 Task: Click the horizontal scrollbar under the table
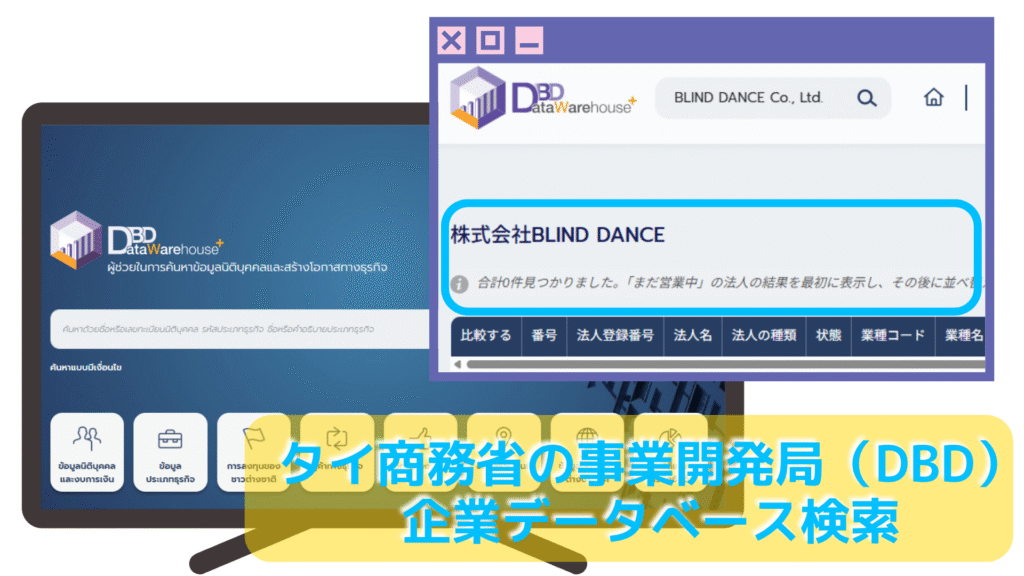(725, 364)
